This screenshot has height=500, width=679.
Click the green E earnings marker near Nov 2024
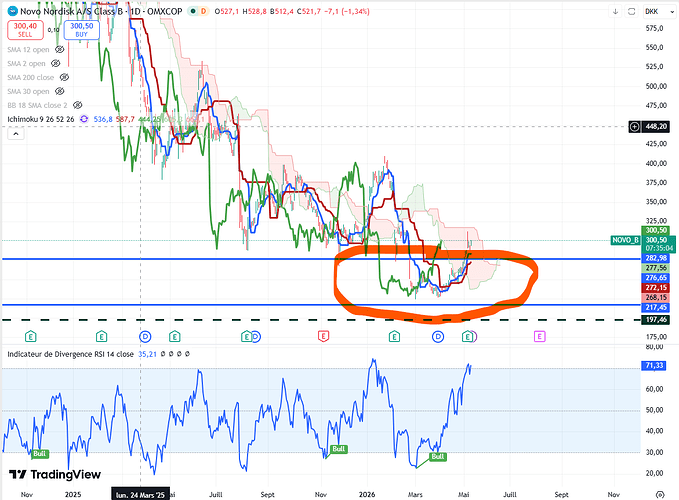(x=30, y=336)
